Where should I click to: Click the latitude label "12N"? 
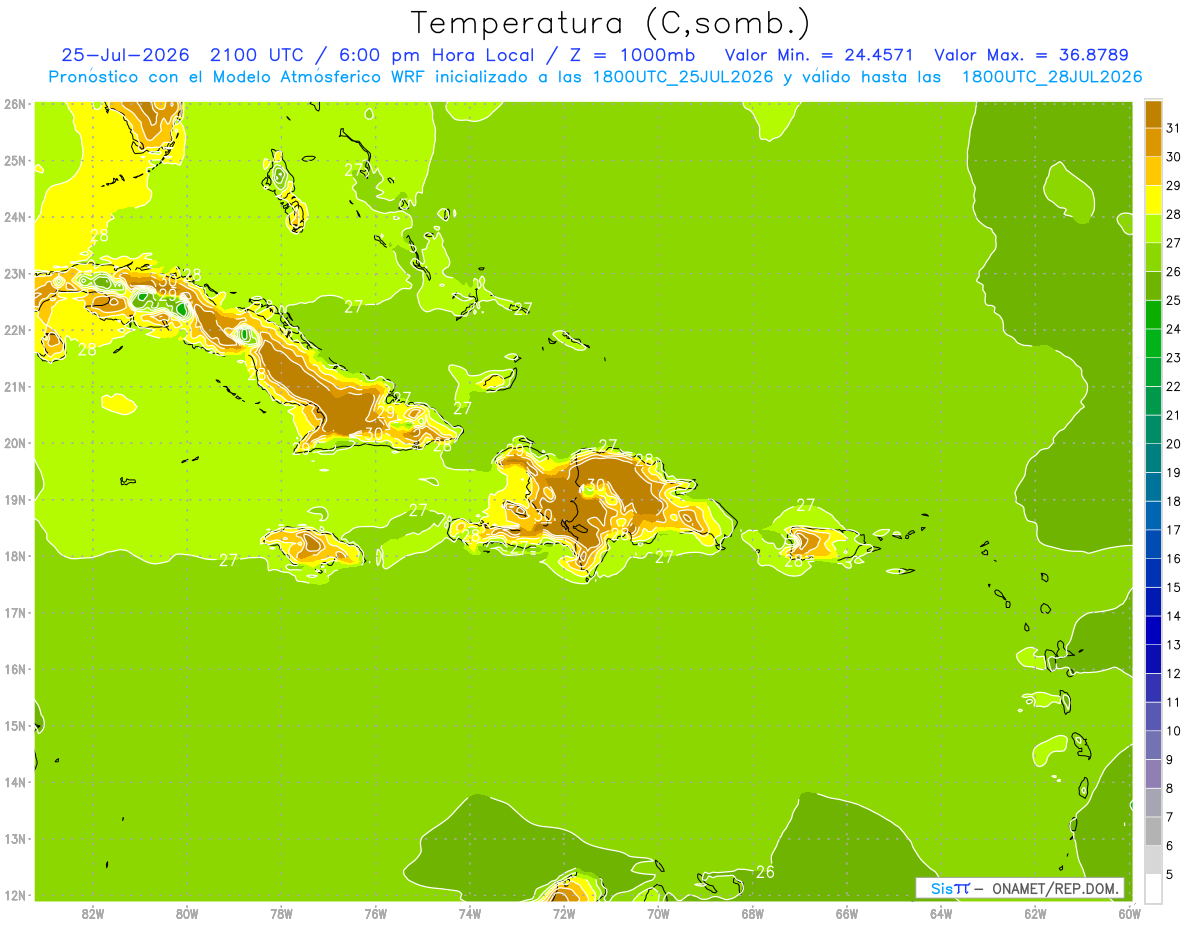(14, 895)
